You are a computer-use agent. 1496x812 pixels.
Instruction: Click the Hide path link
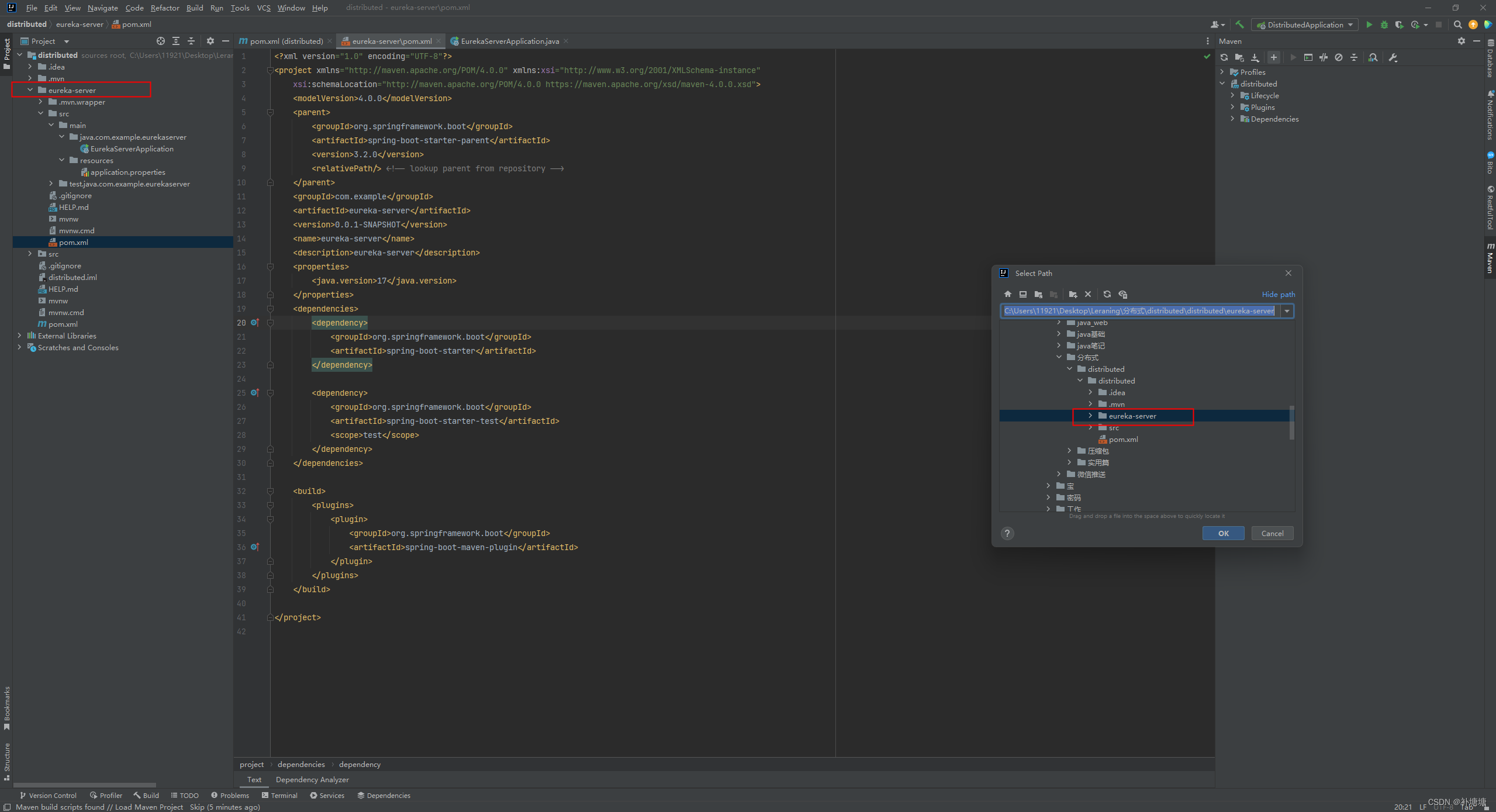[x=1278, y=294]
